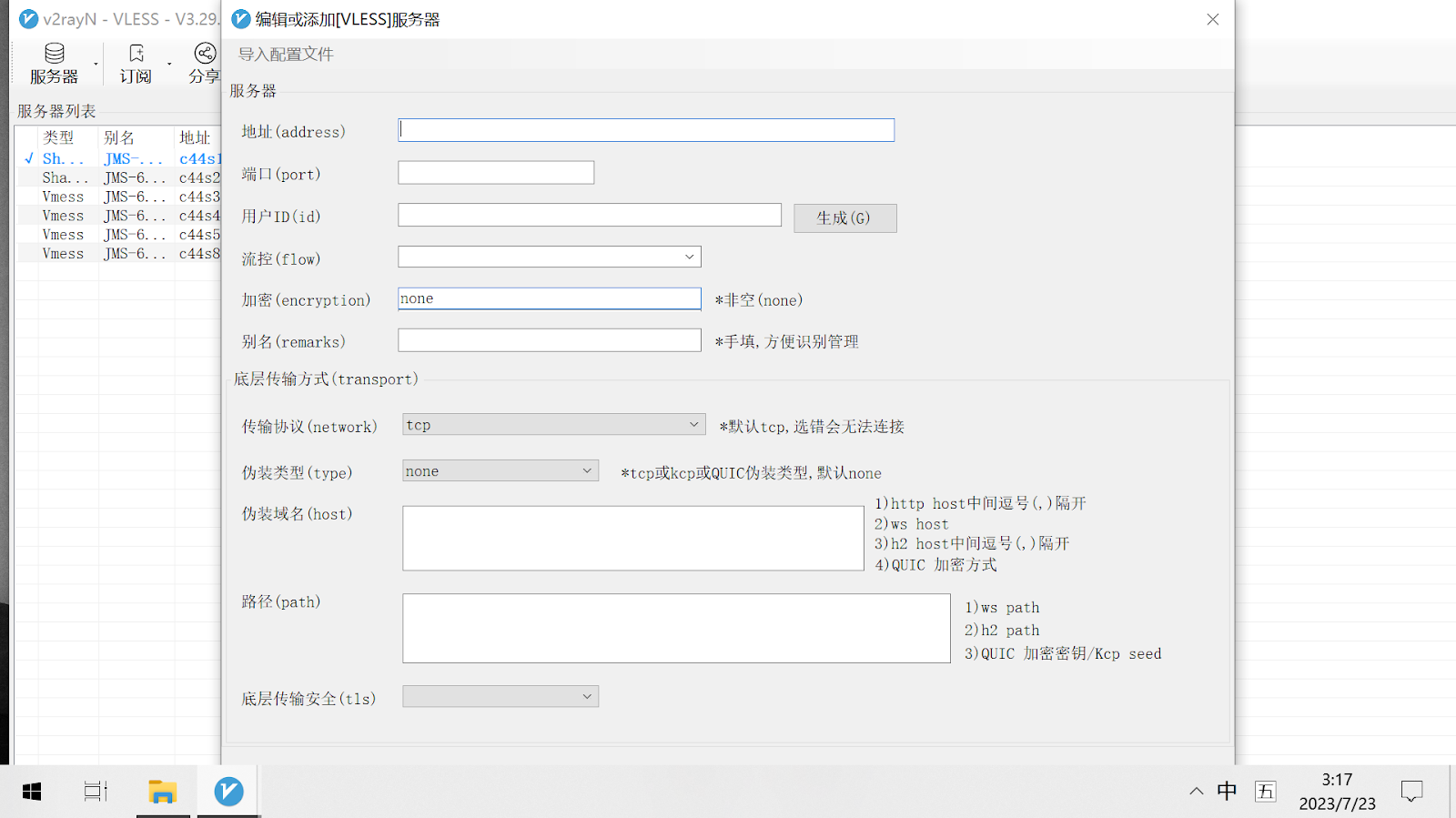
Task: Click the address input field
Action: (x=646, y=130)
